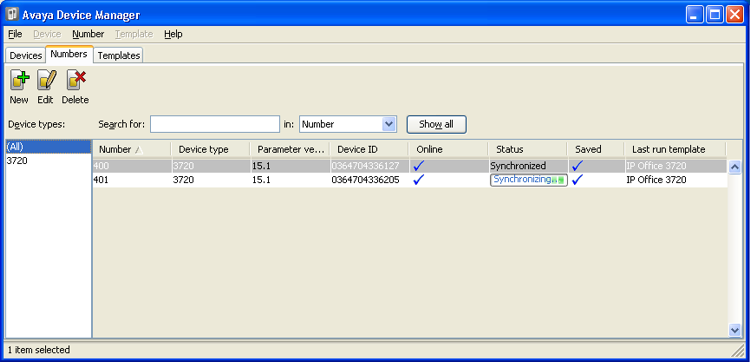This screenshot has height=362, width=750.
Task: Click the Edit number icon
Action: tap(46, 80)
